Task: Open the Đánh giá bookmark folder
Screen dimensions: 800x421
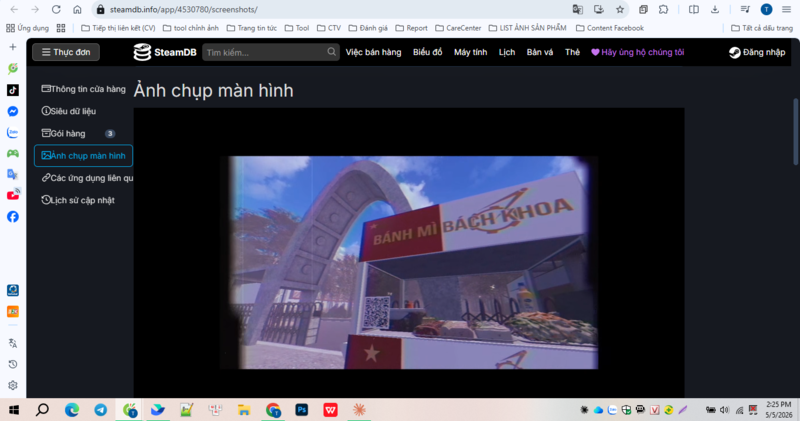Action: (368, 28)
